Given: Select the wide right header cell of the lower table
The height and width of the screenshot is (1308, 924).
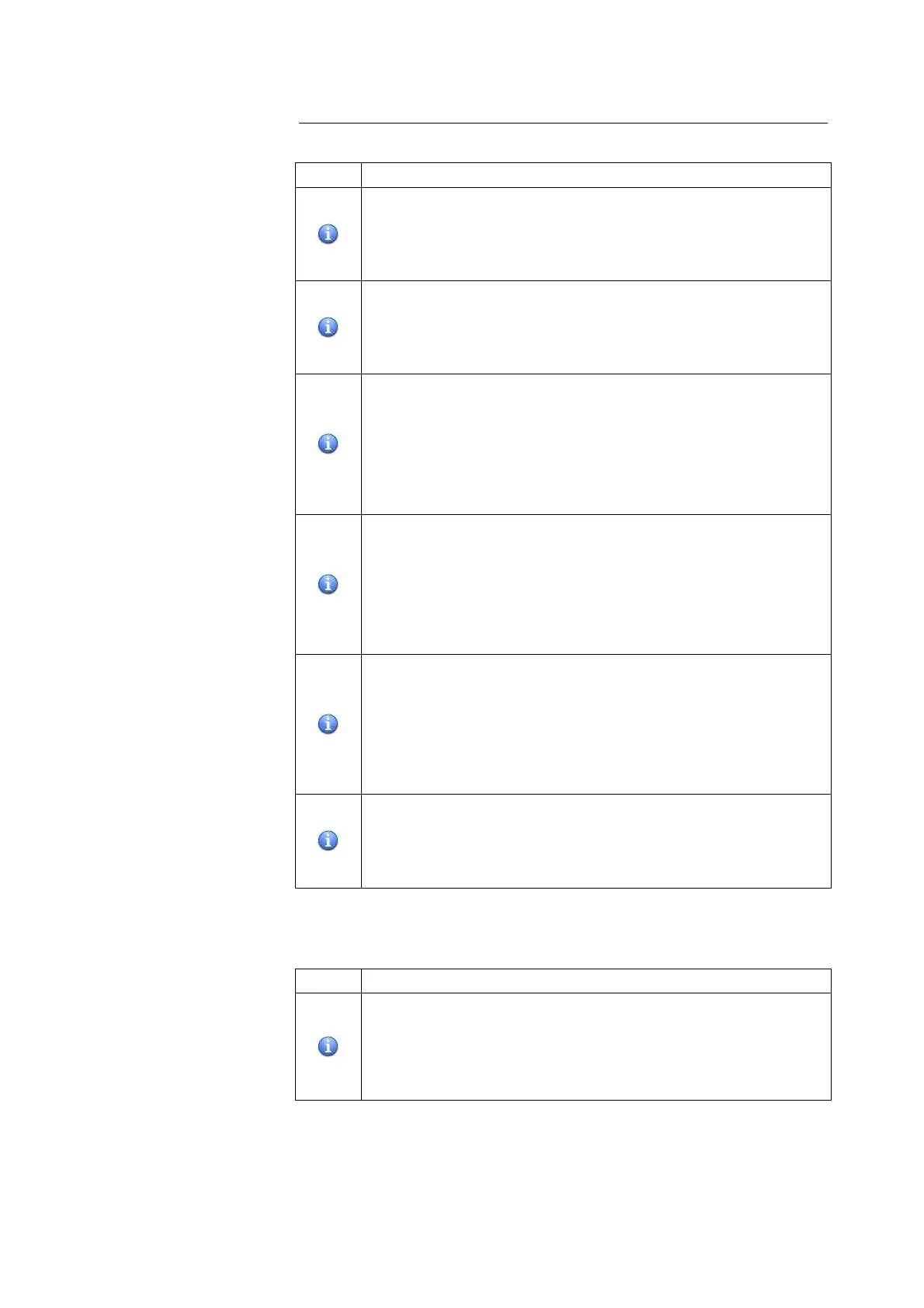Looking at the screenshot, I should [596, 981].
